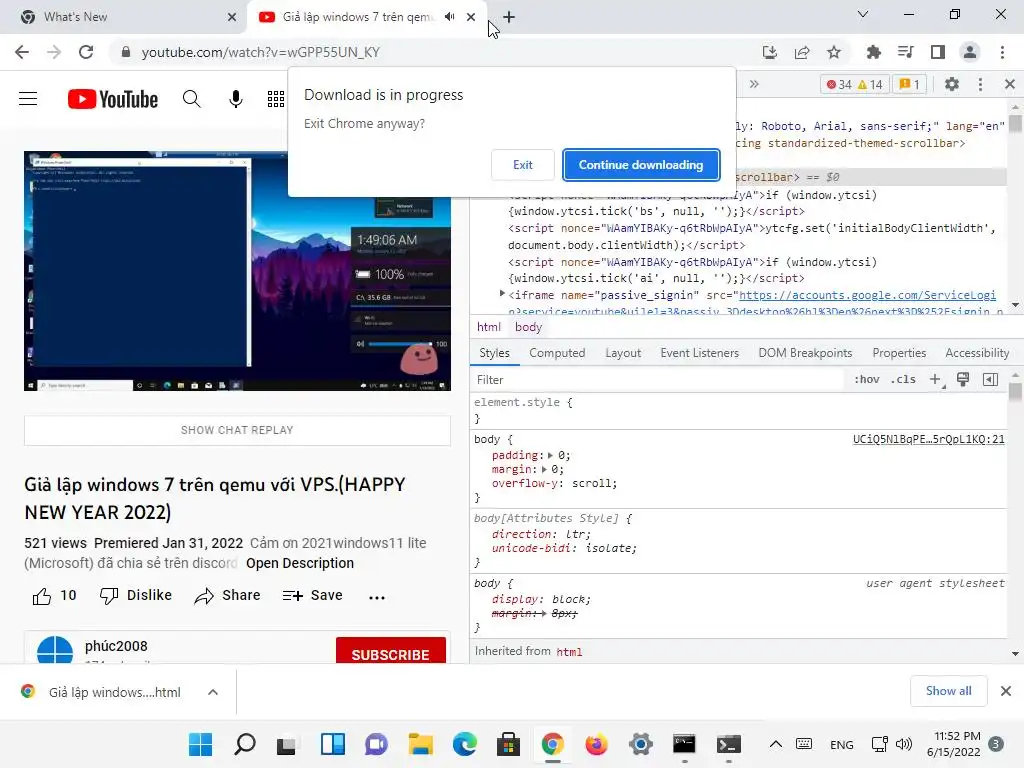Open the install/download page icon in address bar
The image size is (1024, 768).
pos(770,52)
